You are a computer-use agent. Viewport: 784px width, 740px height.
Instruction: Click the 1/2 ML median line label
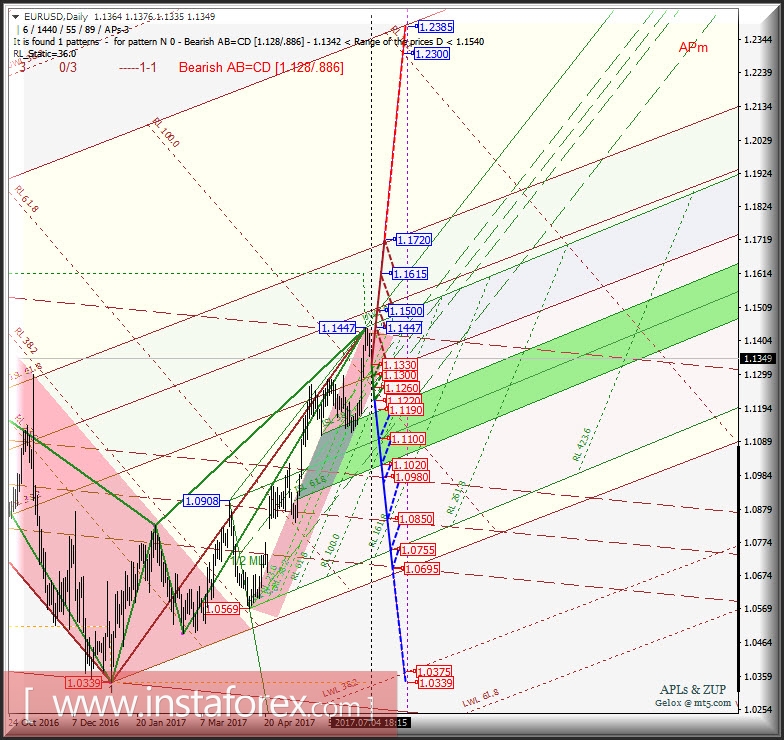pos(248,560)
